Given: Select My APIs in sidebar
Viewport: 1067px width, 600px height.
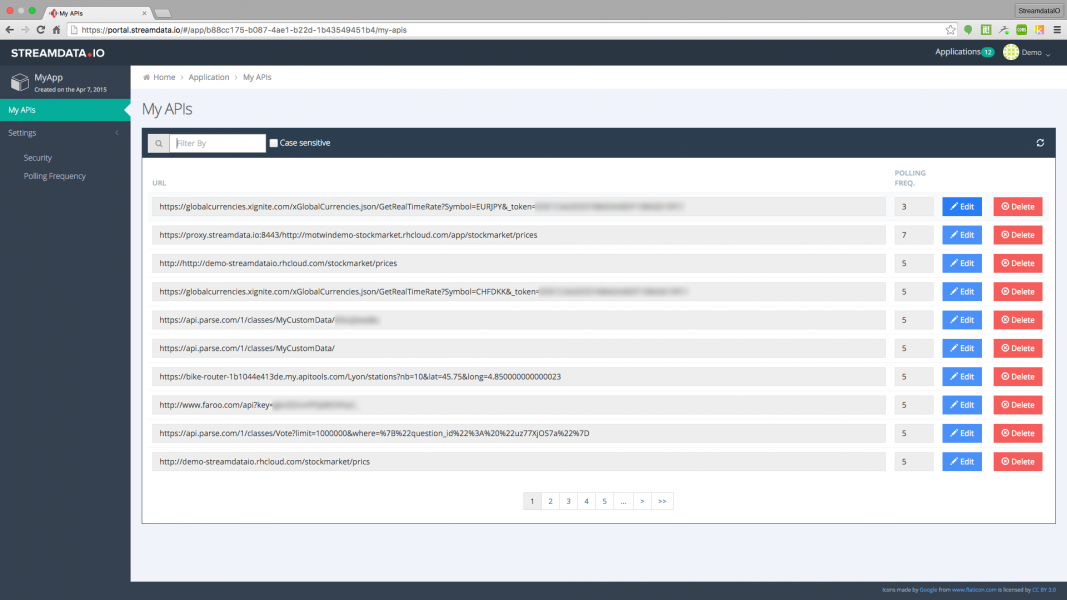Looking at the screenshot, I should pos(65,110).
